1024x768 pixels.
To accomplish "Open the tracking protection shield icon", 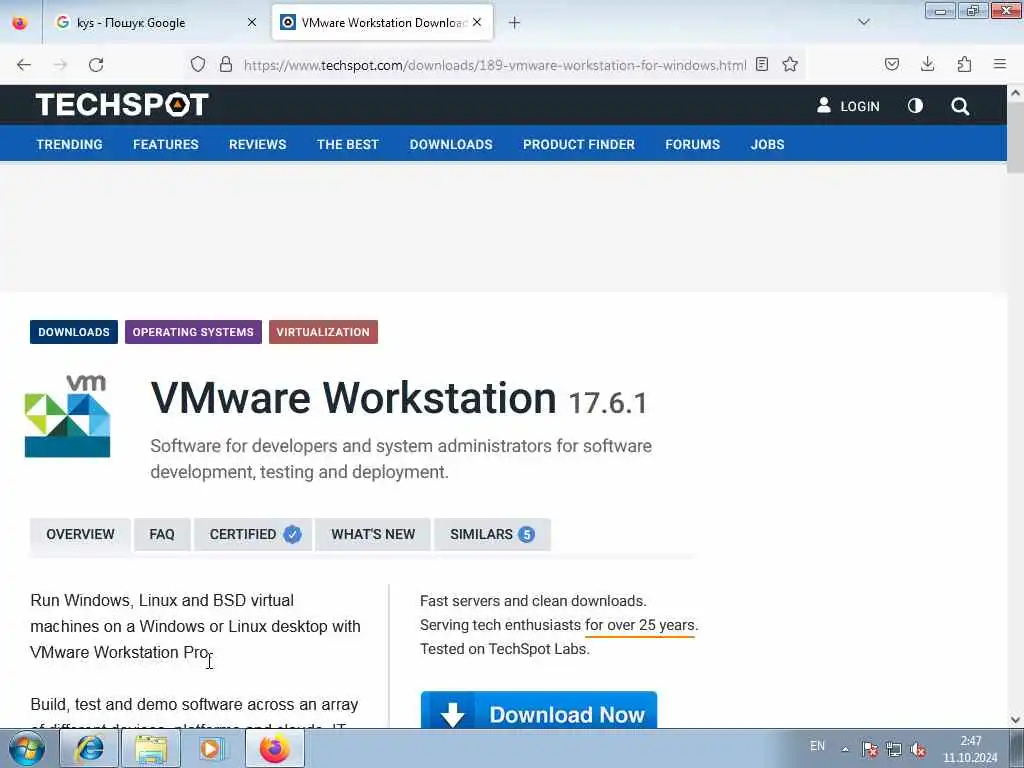I will (198, 64).
